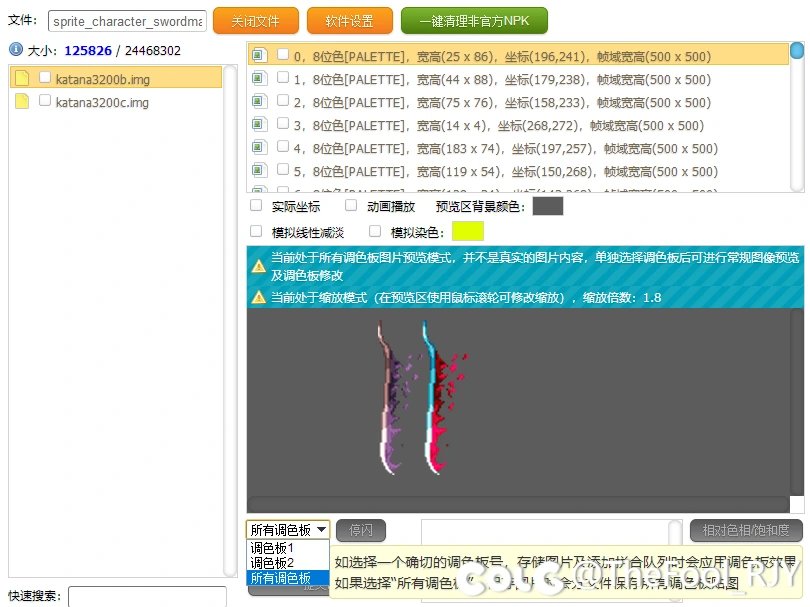
Task: Open the grey 预览区背景颜色 swatch
Action: pos(548,206)
